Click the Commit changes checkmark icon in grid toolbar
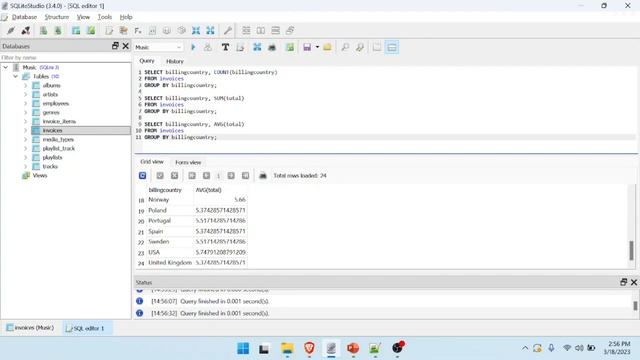 (x=160, y=176)
